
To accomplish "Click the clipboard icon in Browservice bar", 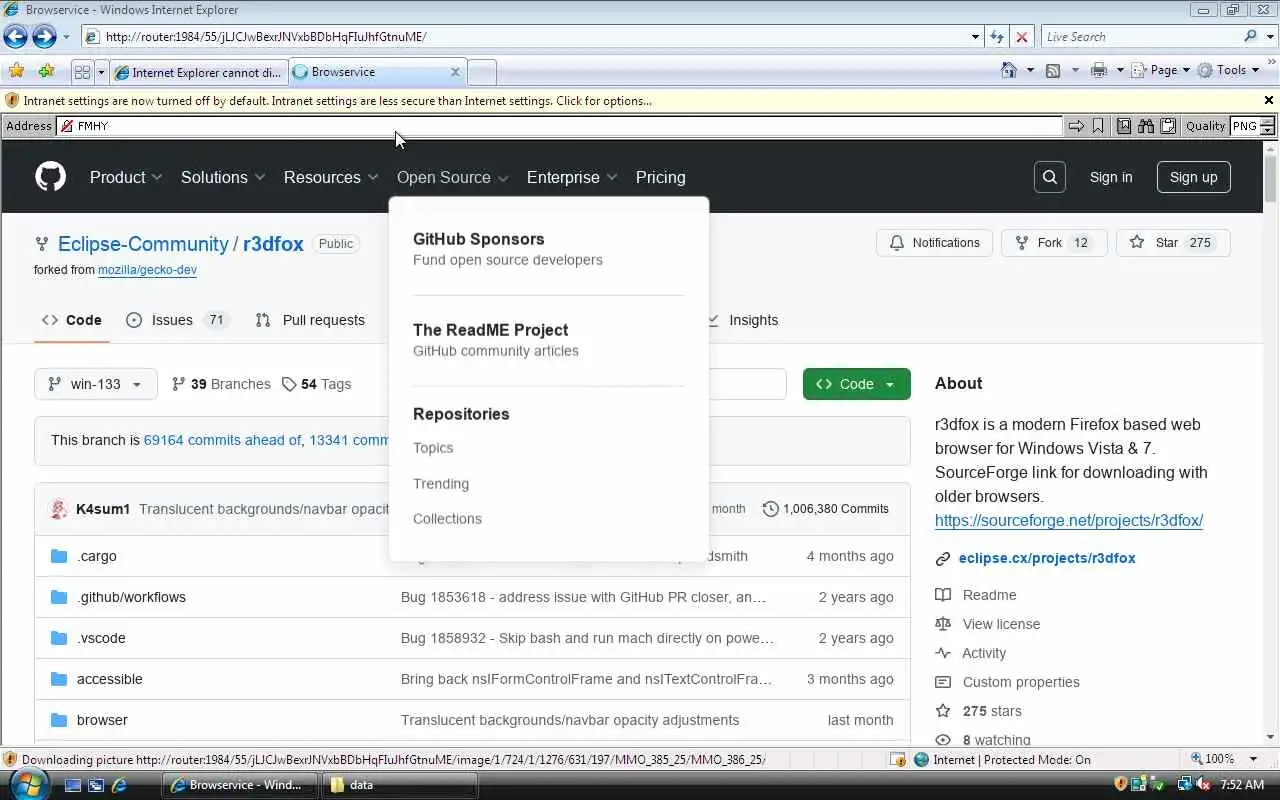I will click(x=1167, y=126).
